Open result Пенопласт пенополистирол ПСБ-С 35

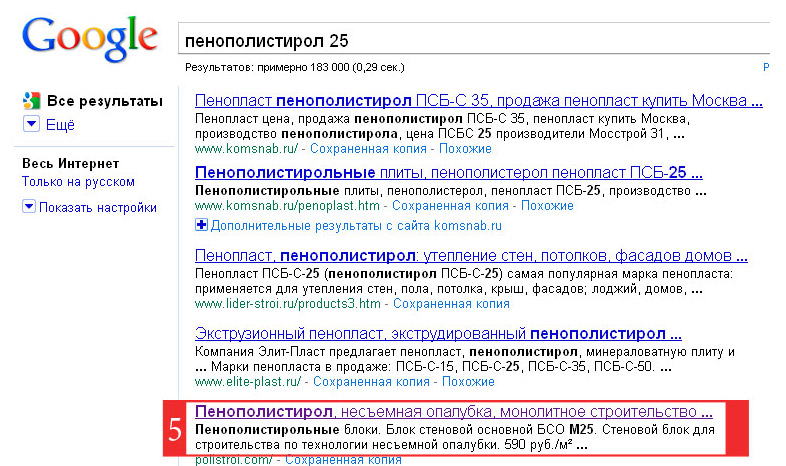point(479,101)
